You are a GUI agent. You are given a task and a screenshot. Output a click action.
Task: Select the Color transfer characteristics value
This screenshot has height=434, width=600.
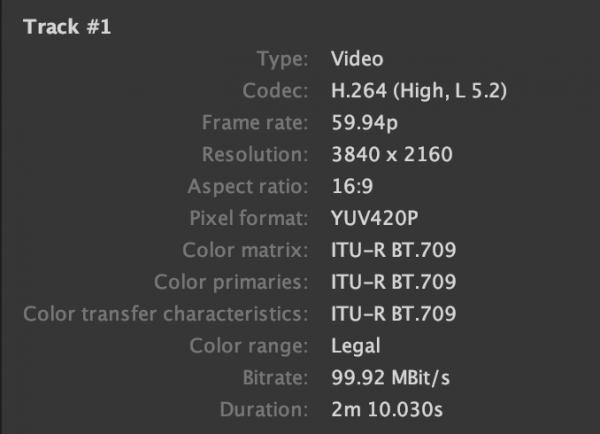(394, 314)
